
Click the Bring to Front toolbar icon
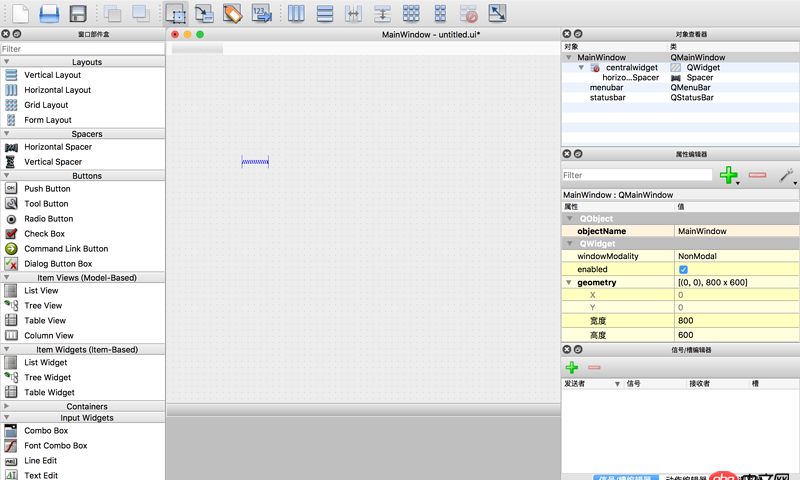point(141,13)
